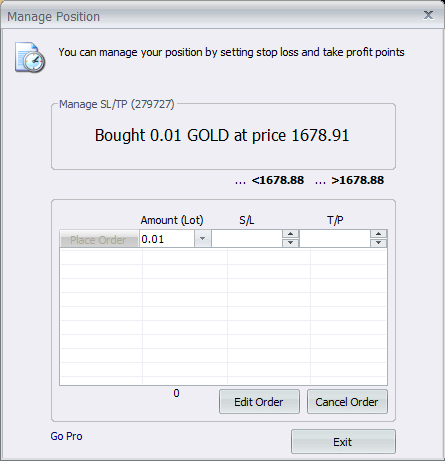Select the >1678.88 take profit price
Image resolution: width=445 pixels, height=461 pixels.
tap(358, 180)
